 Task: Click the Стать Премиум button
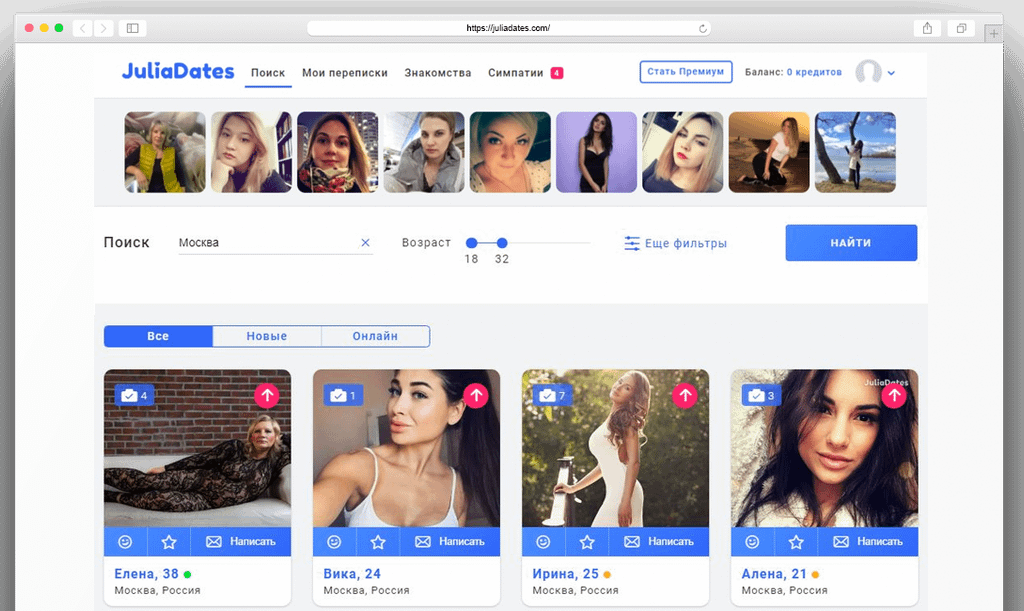686,72
